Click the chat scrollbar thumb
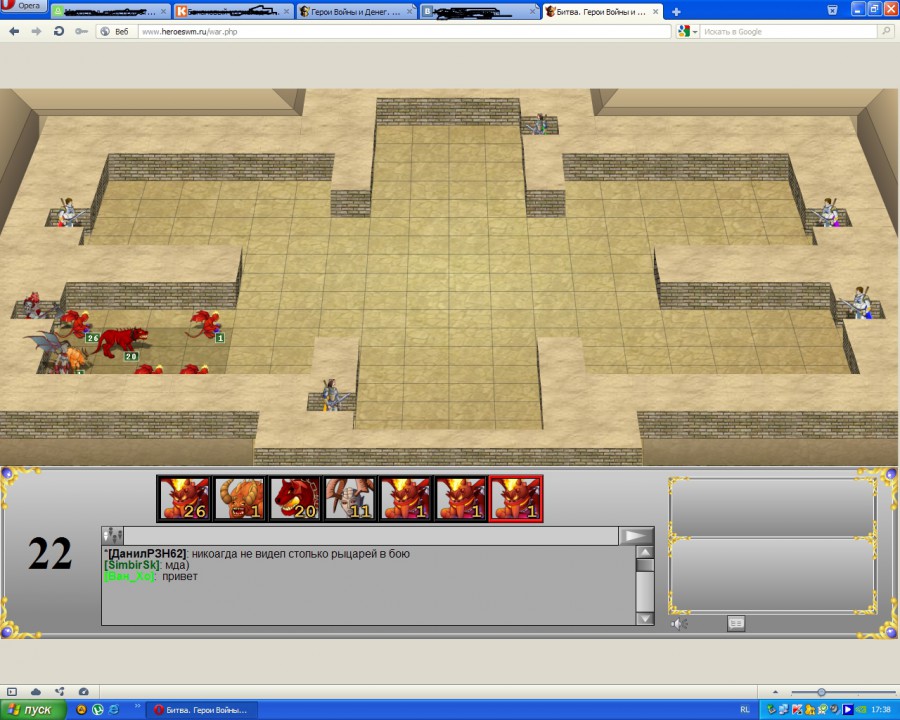900x720 pixels. (x=645, y=566)
